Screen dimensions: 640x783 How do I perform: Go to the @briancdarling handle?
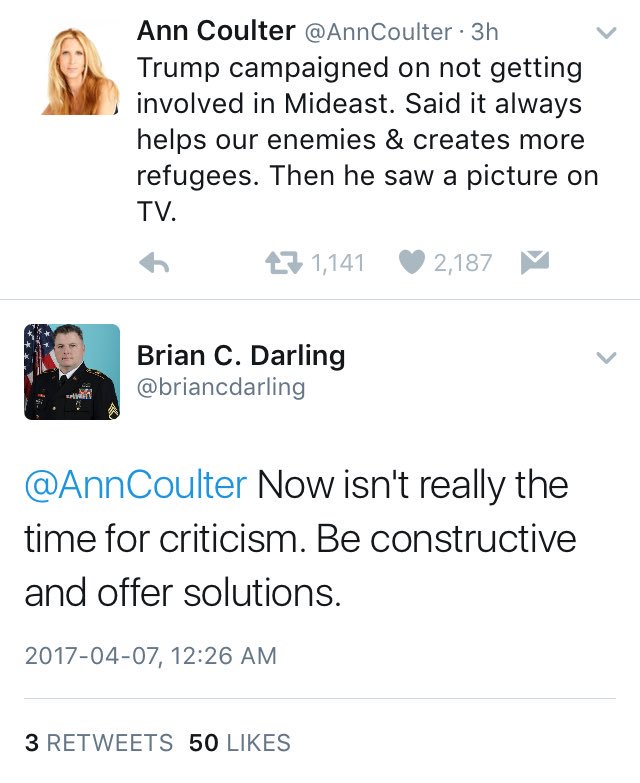click(220, 387)
